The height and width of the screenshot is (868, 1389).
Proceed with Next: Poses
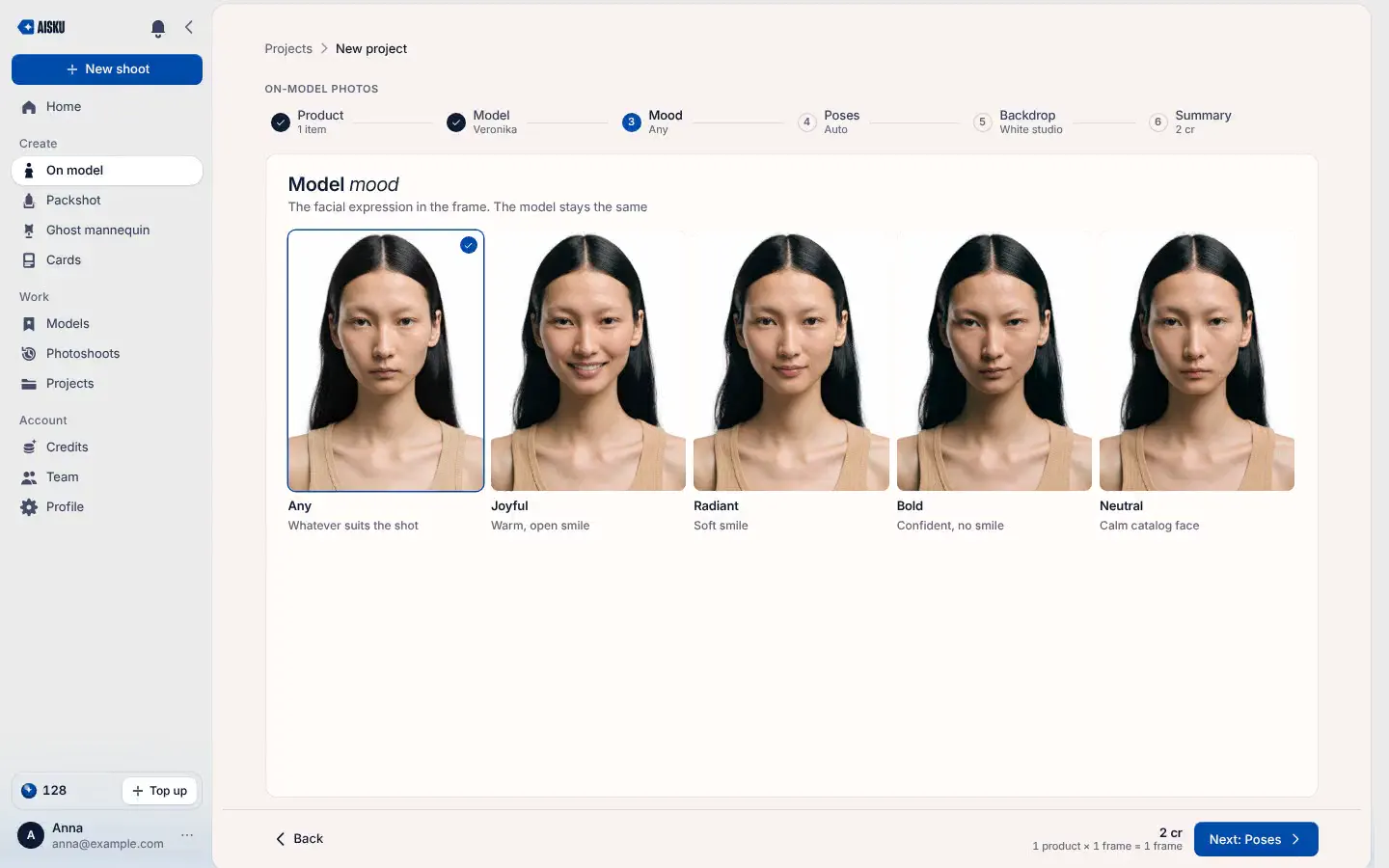tap(1256, 839)
